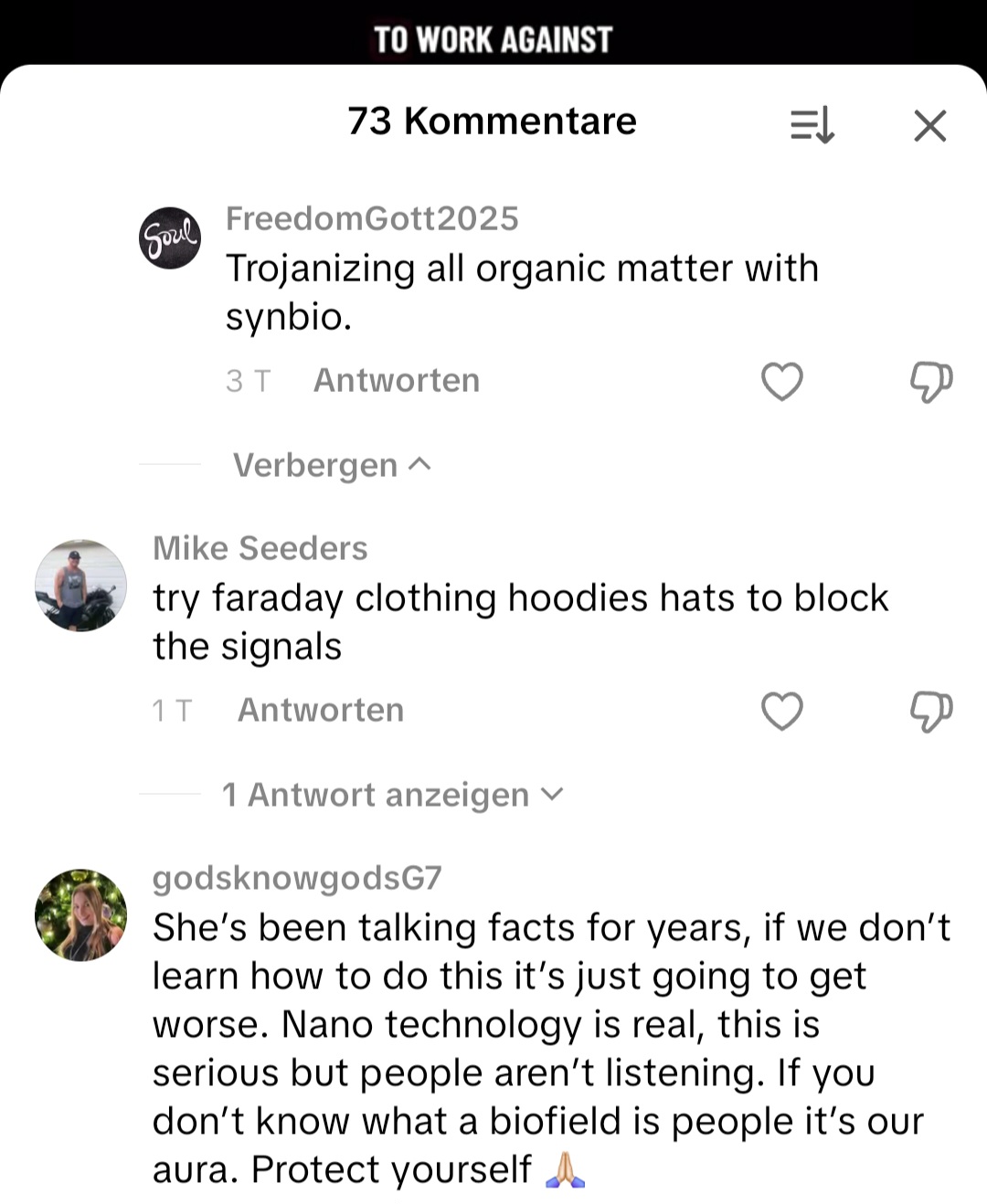Visit Mike Seeders username profile
This screenshot has height=1204, width=987.
pos(260,548)
